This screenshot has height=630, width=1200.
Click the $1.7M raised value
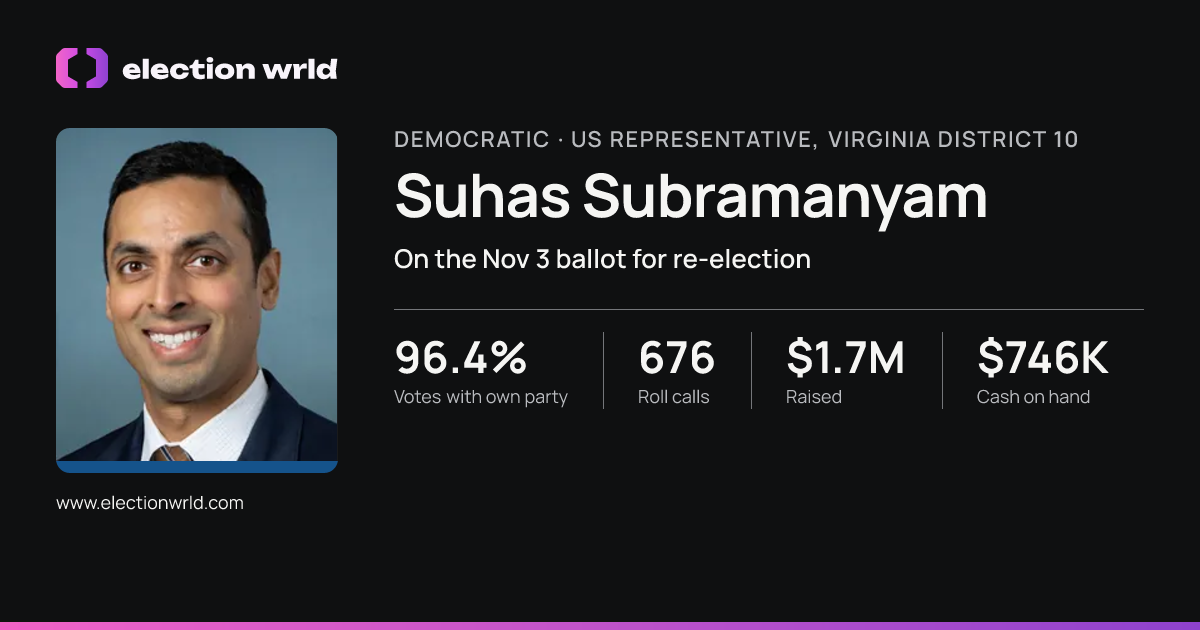click(x=845, y=358)
